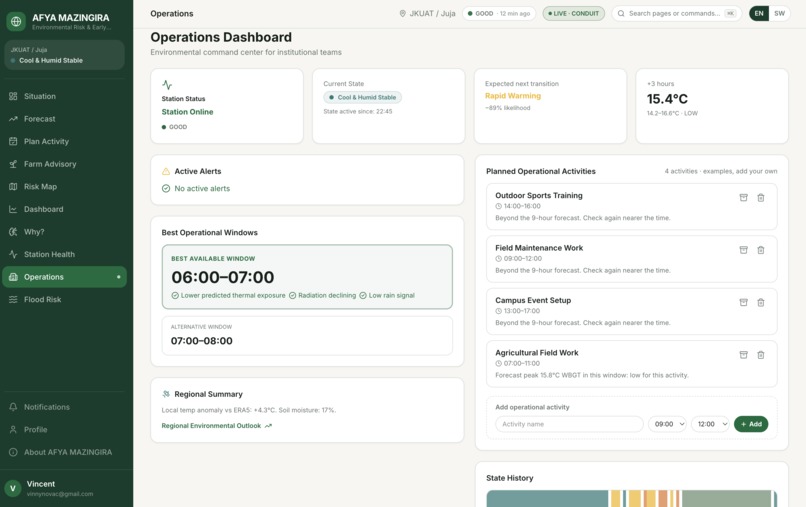This screenshot has width=806, height=507.
Task: Click the search magnifier icon
Action: 621,13
